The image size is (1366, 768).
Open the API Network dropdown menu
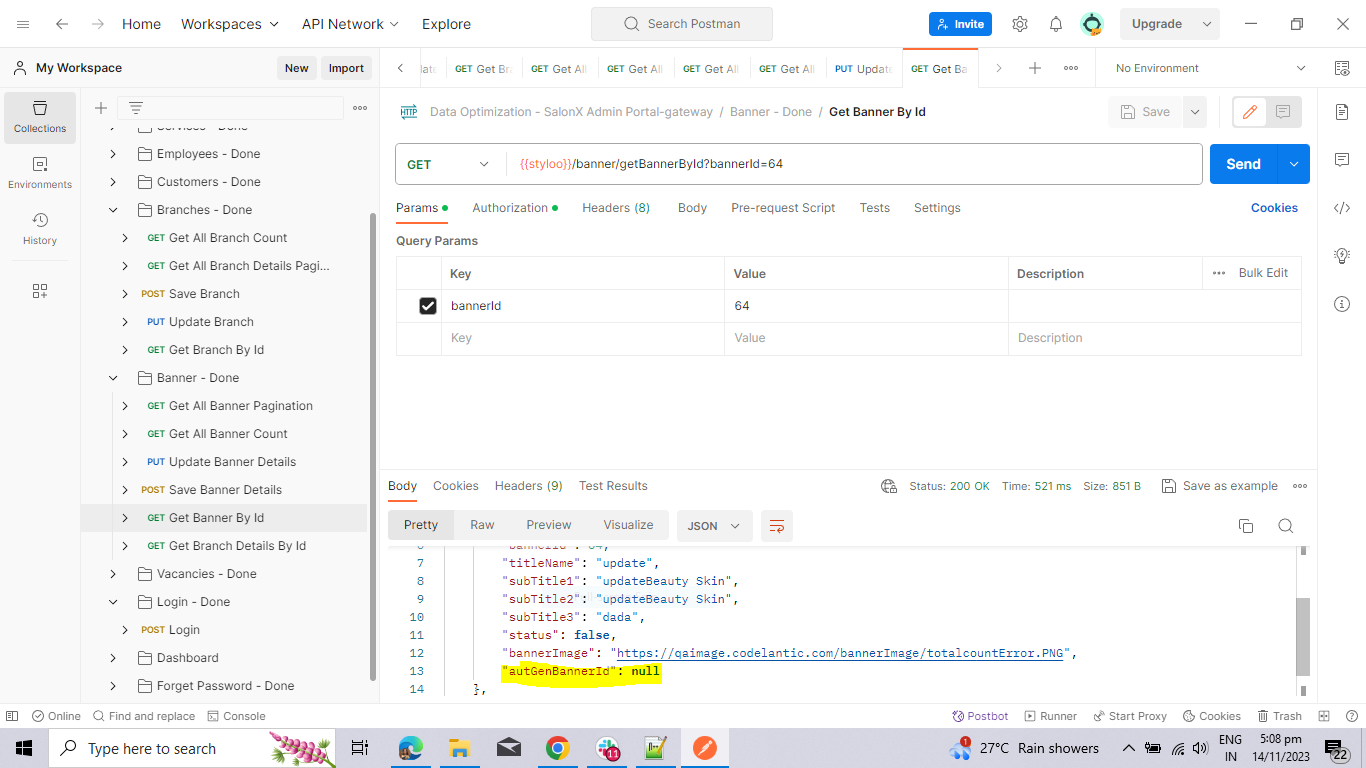coord(350,24)
